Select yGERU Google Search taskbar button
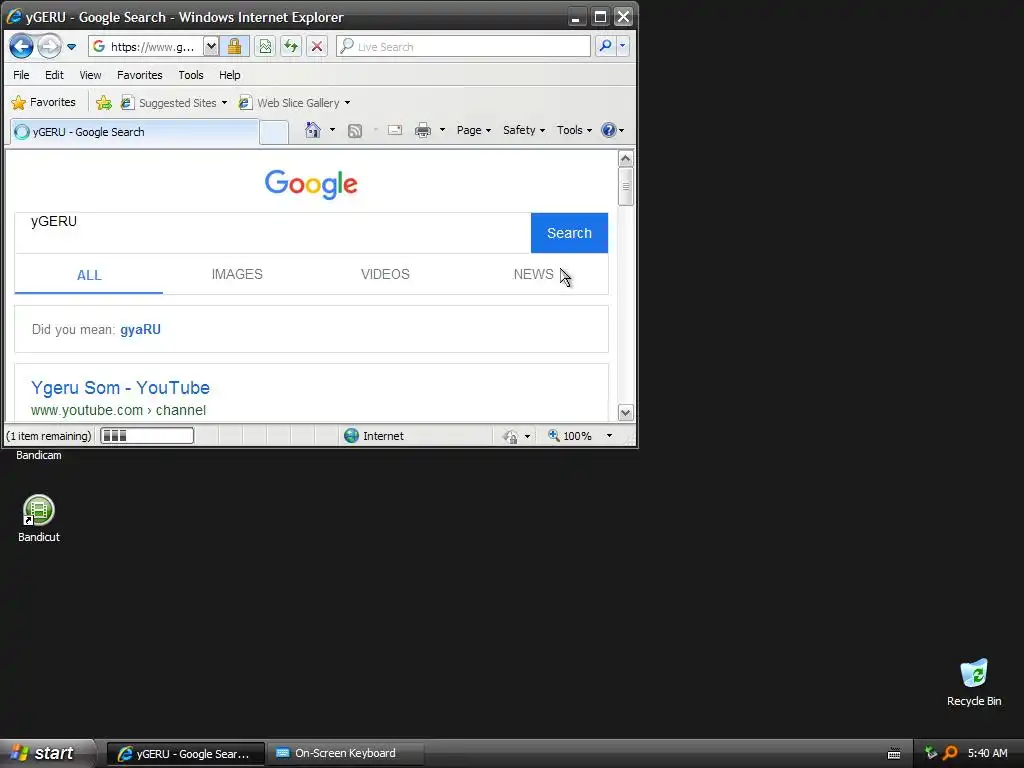The width and height of the screenshot is (1024, 768). tap(185, 754)
